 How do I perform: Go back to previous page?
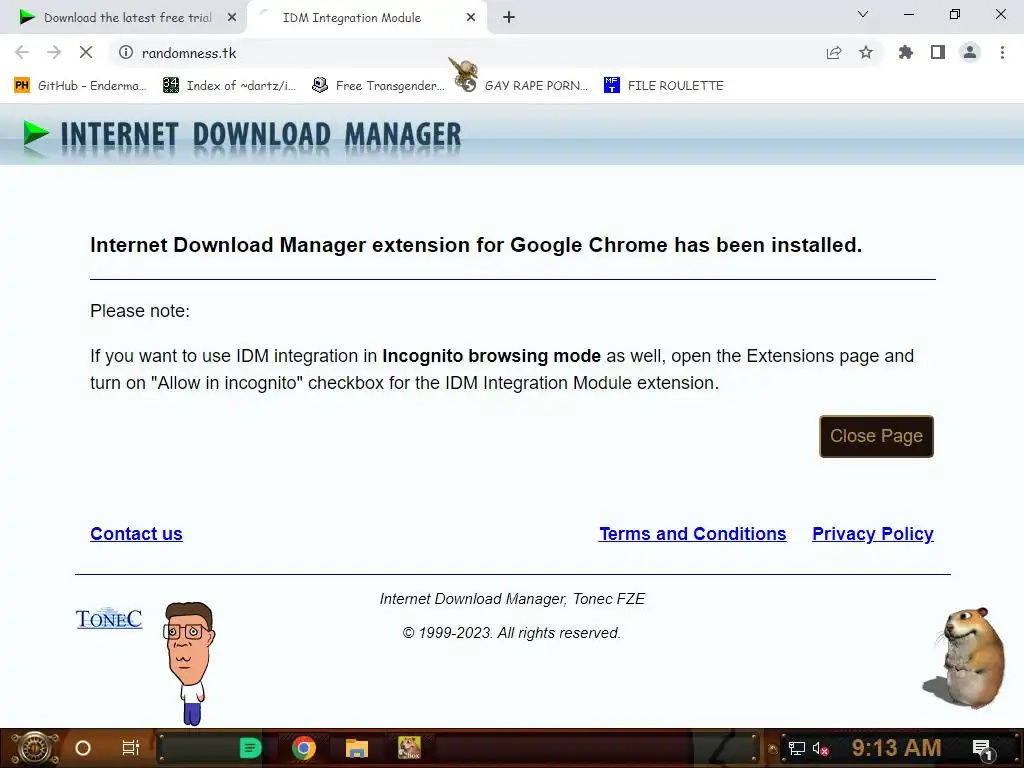[x=22, y=52]
